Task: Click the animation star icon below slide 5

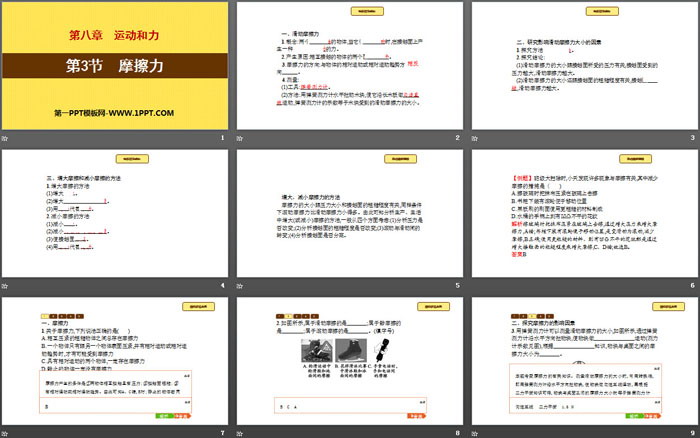Action: click(241, 284)
